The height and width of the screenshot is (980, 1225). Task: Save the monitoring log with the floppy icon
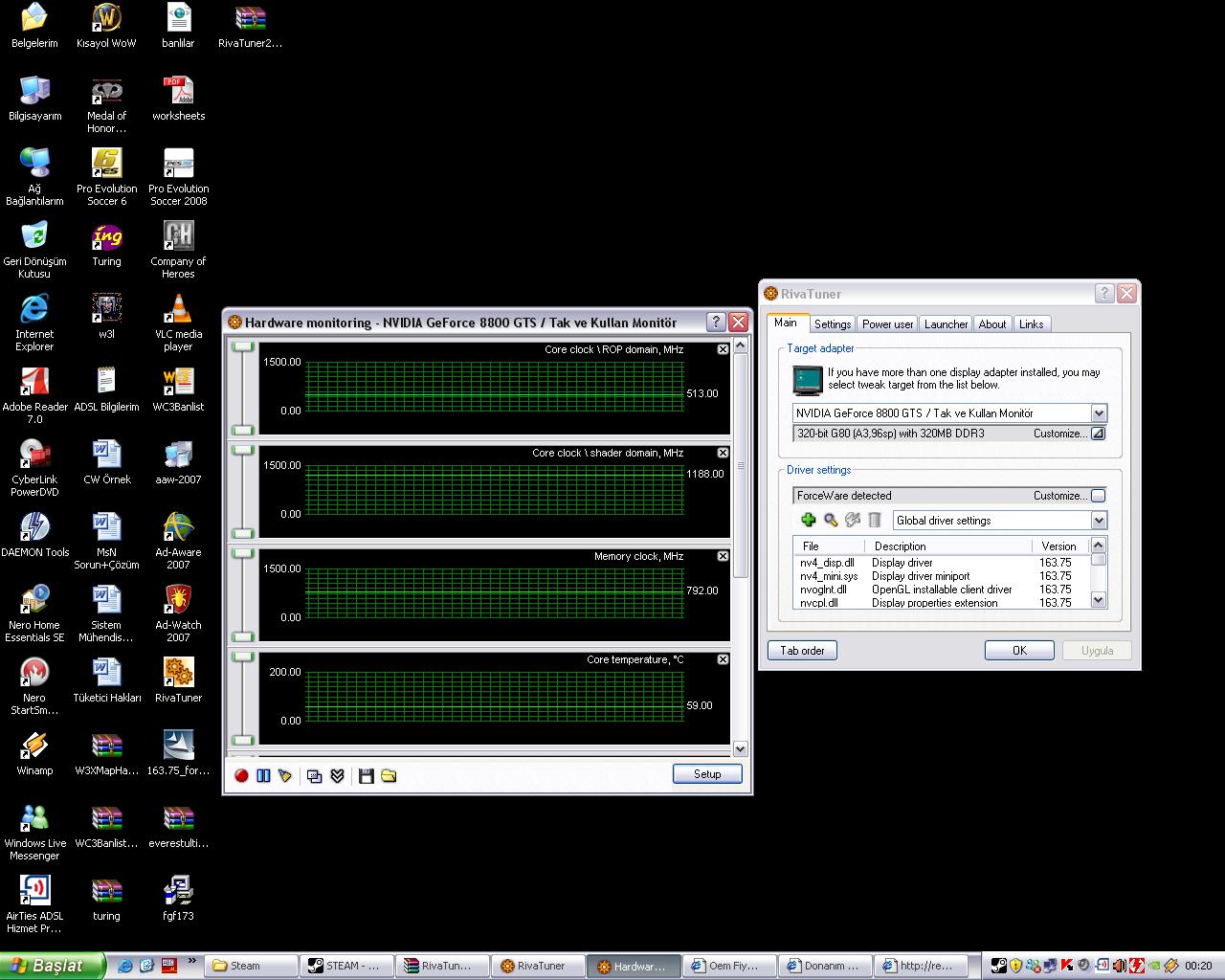coord(366,775)
